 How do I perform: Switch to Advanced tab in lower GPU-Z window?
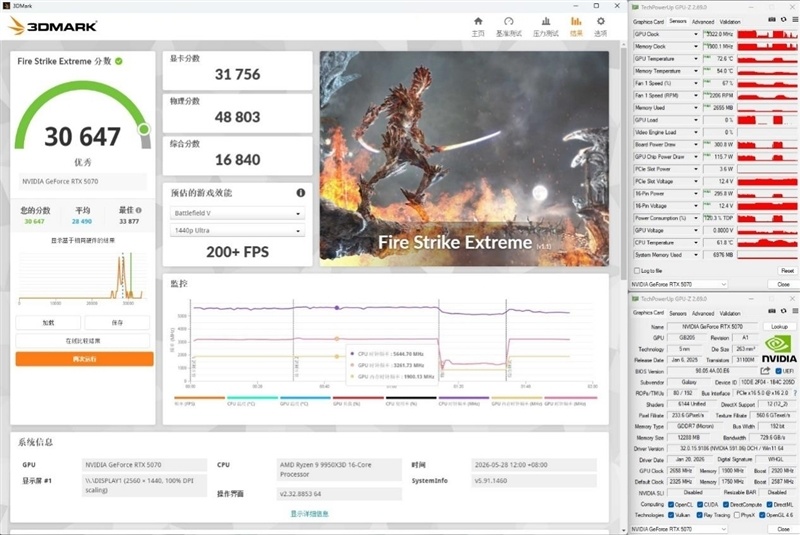click(703, 313)
